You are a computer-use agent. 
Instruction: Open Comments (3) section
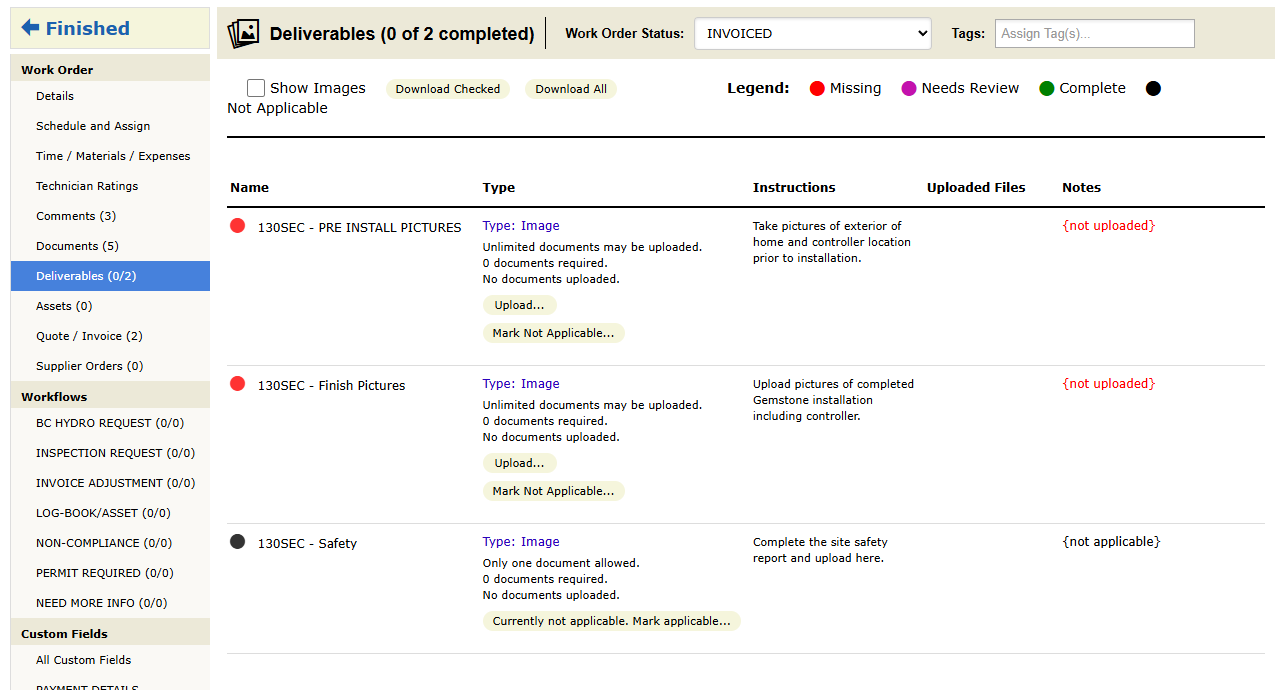tap(110, 216)
